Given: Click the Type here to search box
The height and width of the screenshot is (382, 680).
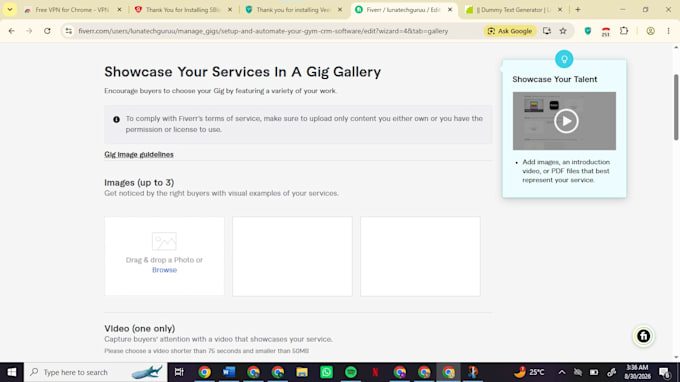Looking at the screenshot, I should click(x=95, y=372).
